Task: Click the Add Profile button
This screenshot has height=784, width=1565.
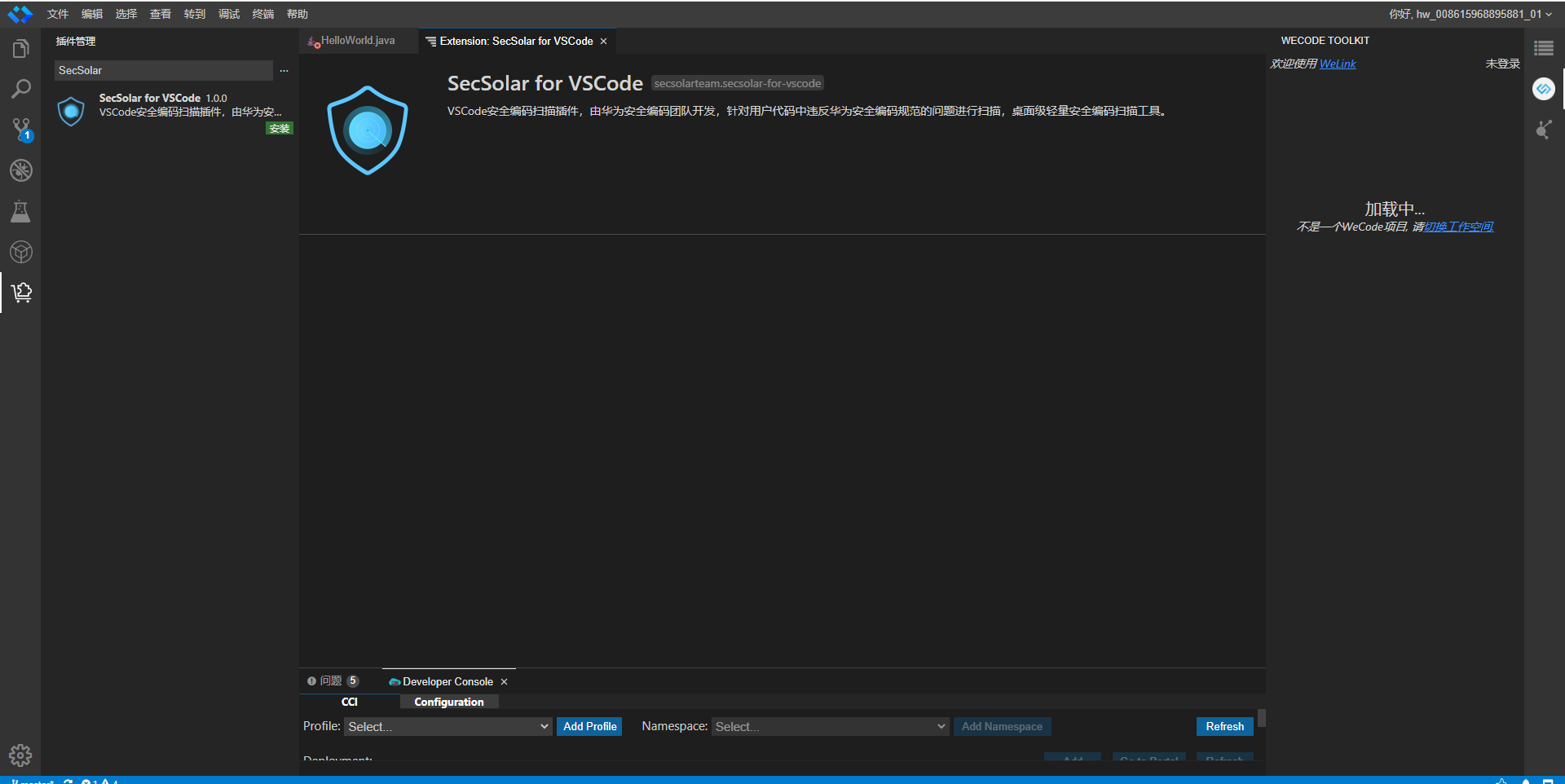Action: [589, 727]
